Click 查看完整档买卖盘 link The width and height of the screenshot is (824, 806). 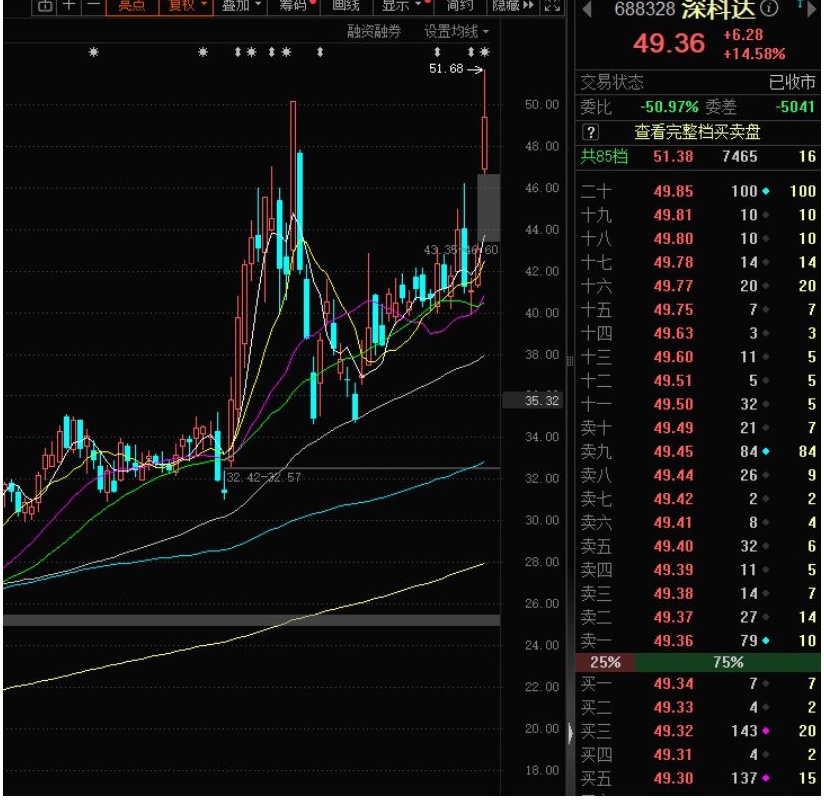point(697,132)
